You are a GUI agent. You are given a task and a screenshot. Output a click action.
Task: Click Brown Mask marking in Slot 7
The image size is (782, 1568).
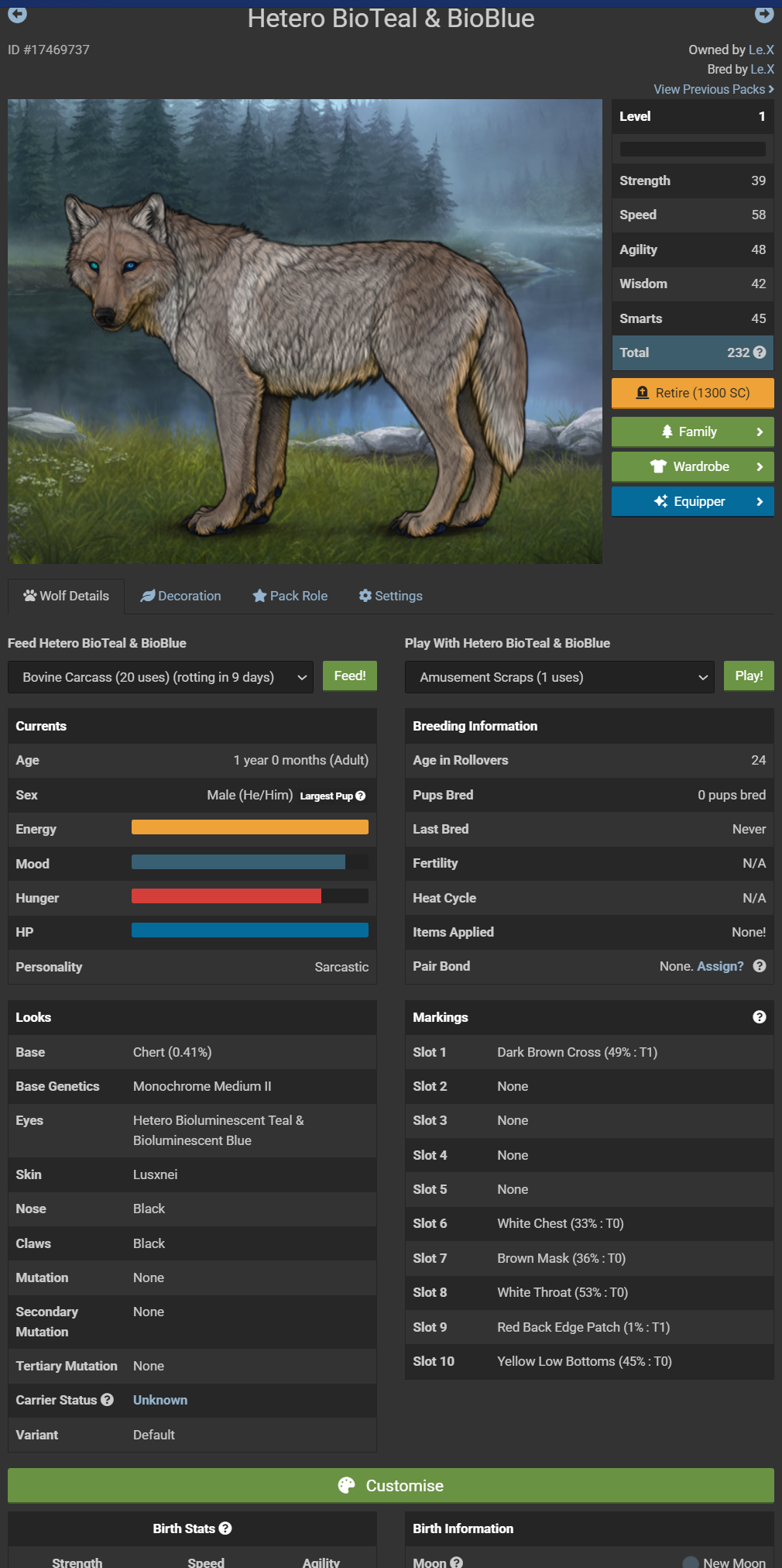(x=561, y=1258)
